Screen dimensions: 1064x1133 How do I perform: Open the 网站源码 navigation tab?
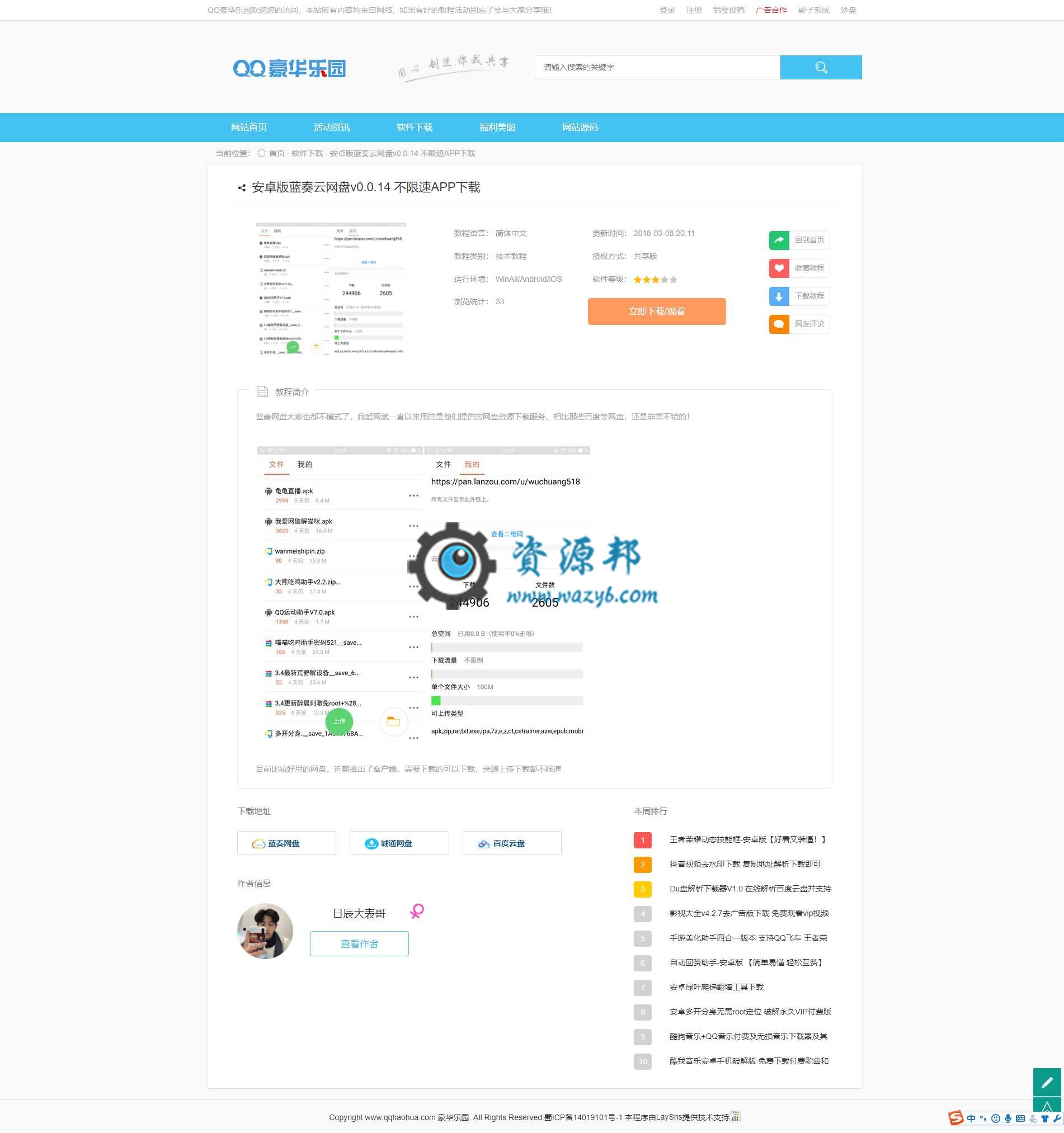pos(580,127)
